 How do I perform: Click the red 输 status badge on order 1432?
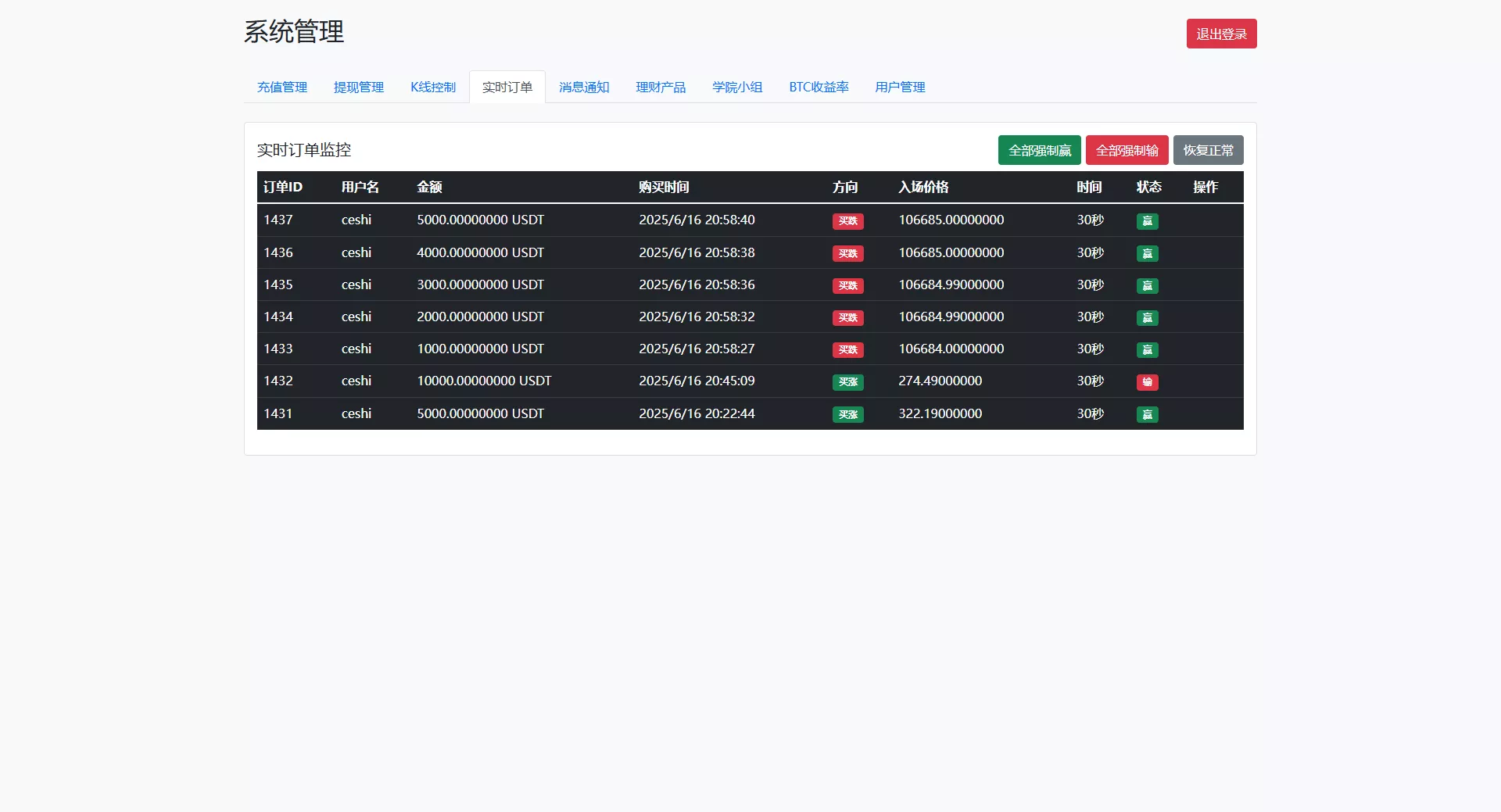coord(1147,382)
